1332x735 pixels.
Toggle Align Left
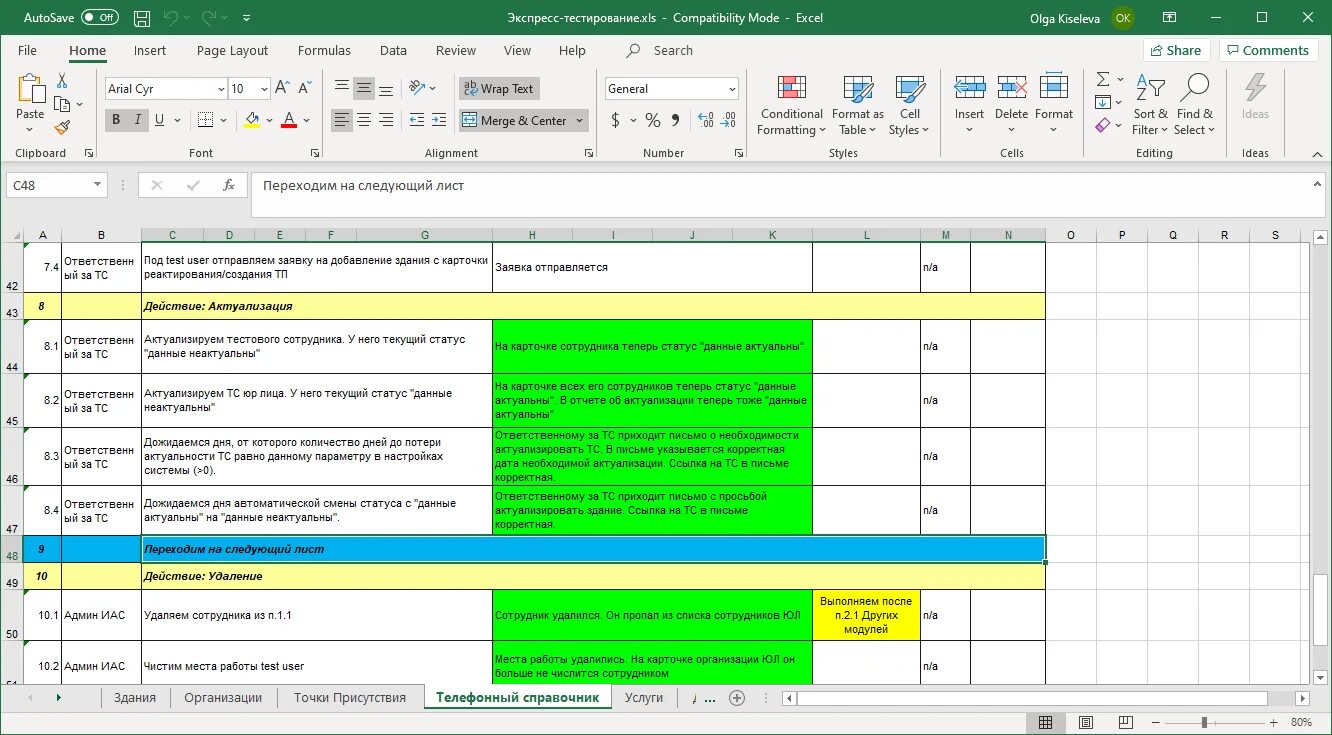[342, 120]
